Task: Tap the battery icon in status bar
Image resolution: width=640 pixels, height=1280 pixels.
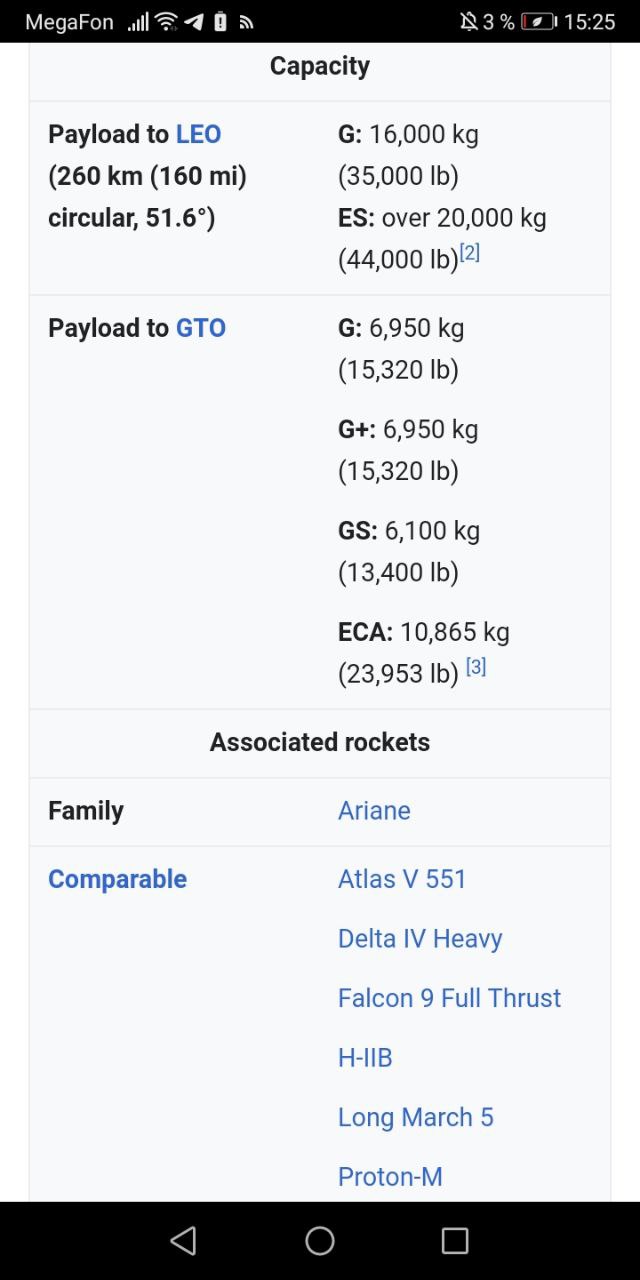Action: (539, 21)
